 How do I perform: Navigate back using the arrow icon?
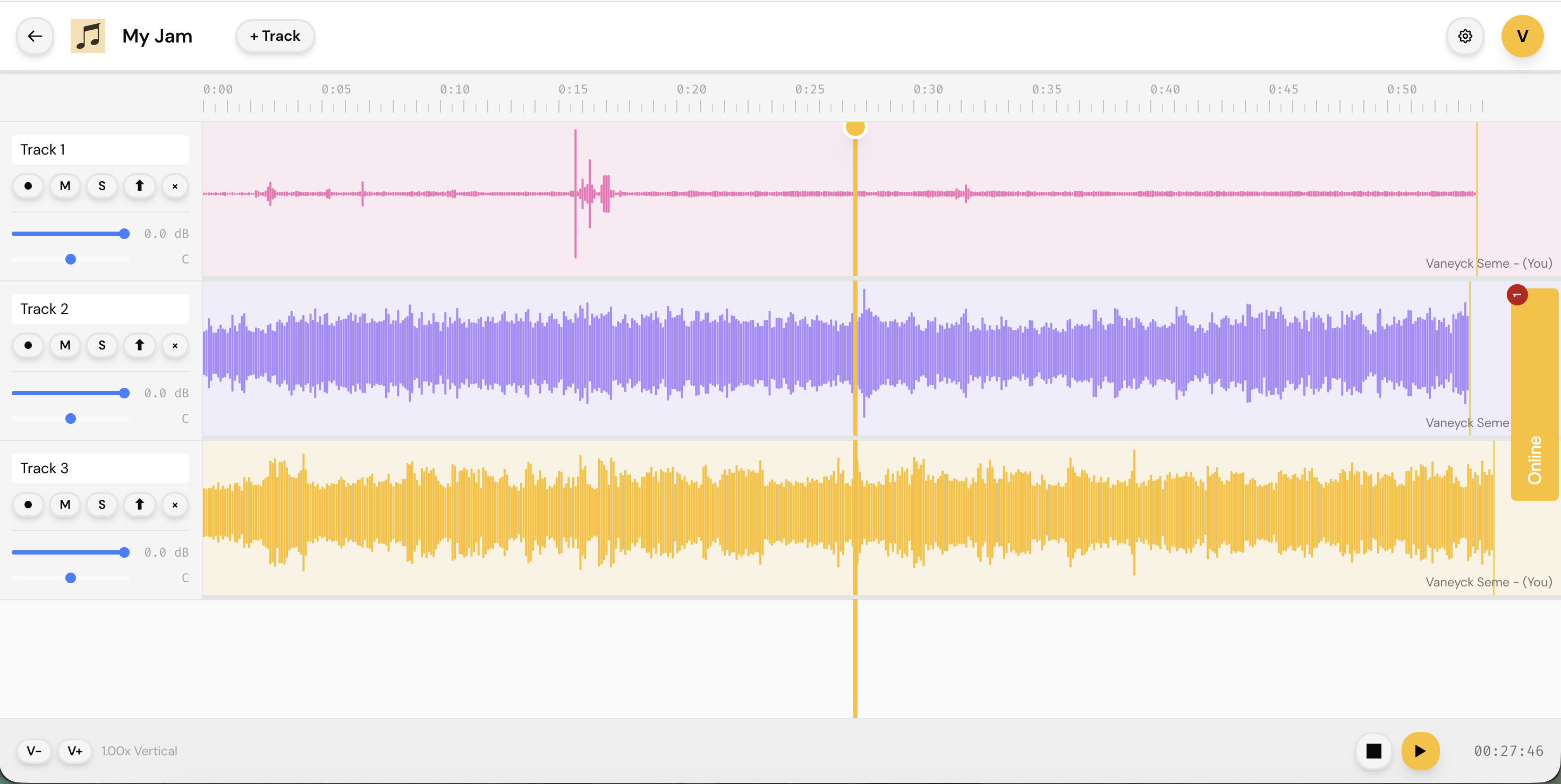pos(35,36)
